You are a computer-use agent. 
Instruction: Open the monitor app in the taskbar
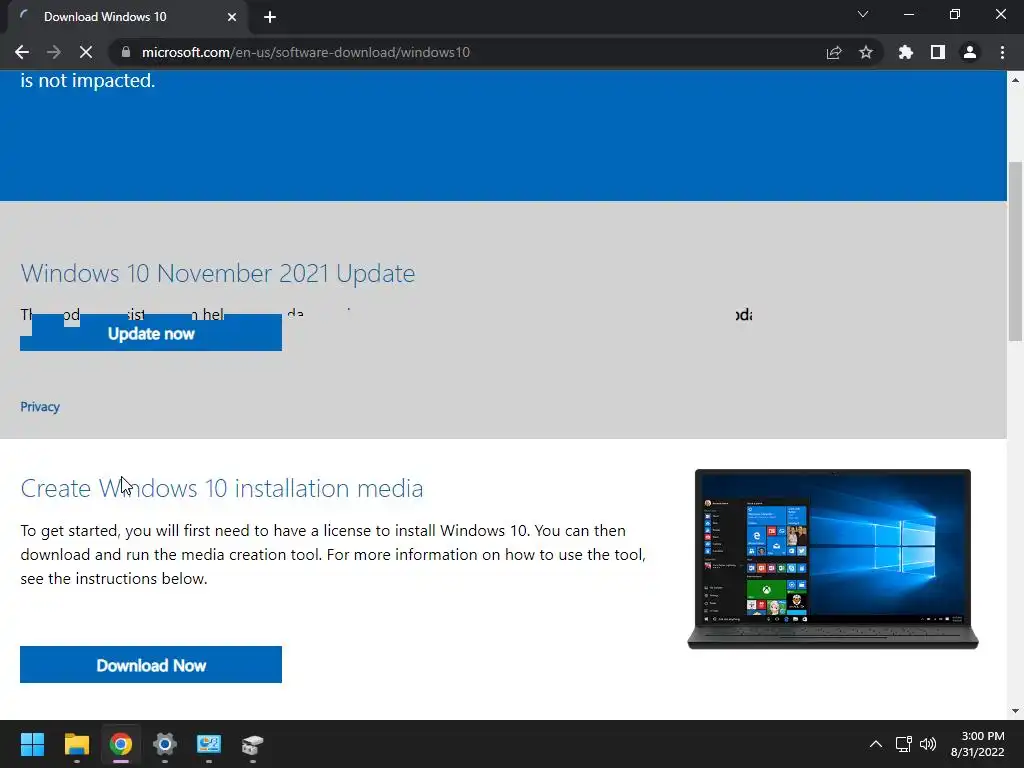[x=209, y=744]
